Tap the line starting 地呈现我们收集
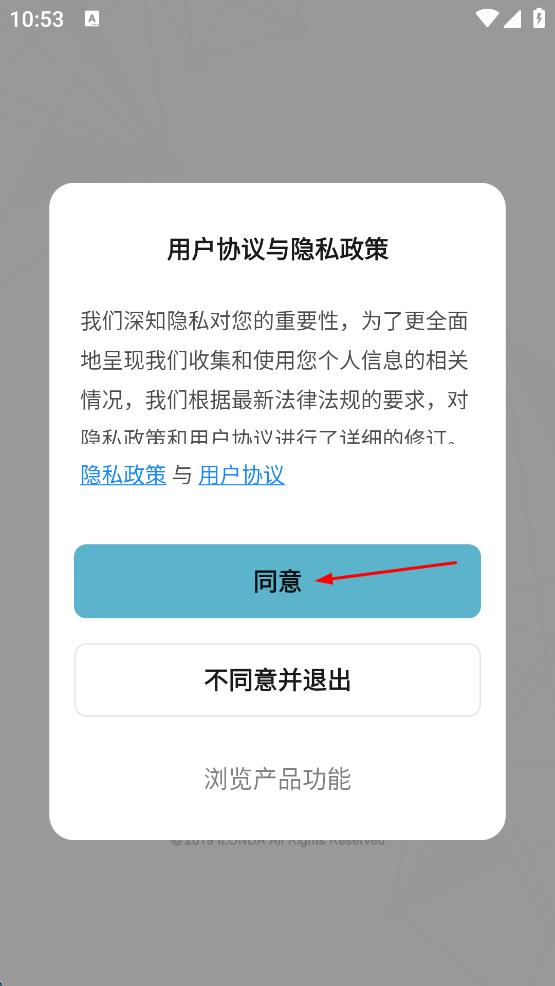This screenshot has height=986, width=555. [x=274, y=361]
